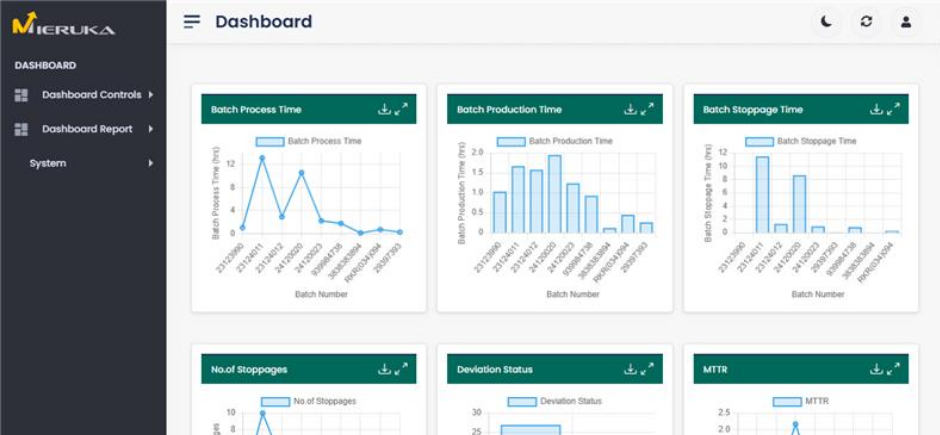Click the refresh icon in the header

(866, 22)
